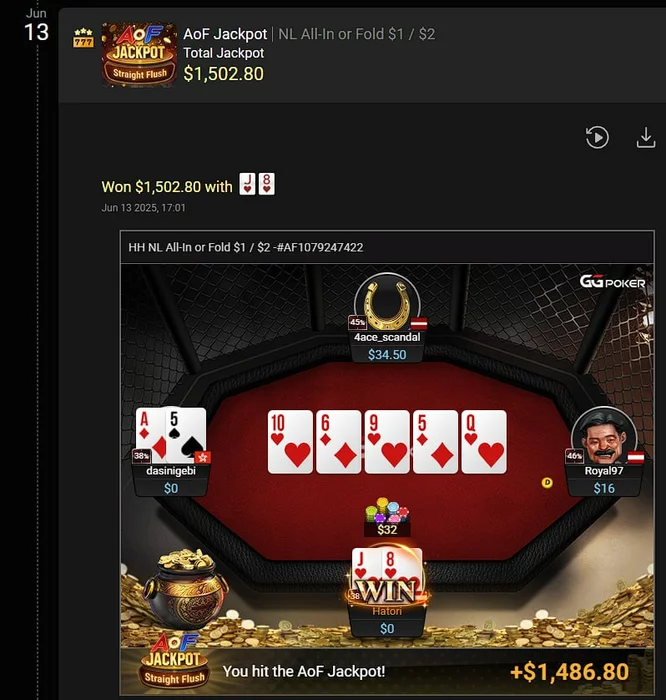Open Royal97 player avatar
The width and height of the screenshot is (666, 700).
point(604,436)
